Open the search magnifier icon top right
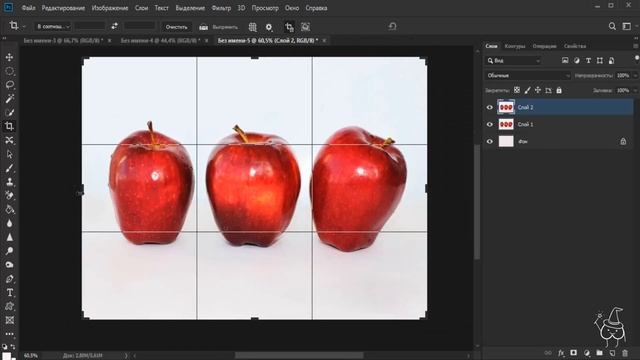This screenshot has height=360, width=640. coord(612,26)
